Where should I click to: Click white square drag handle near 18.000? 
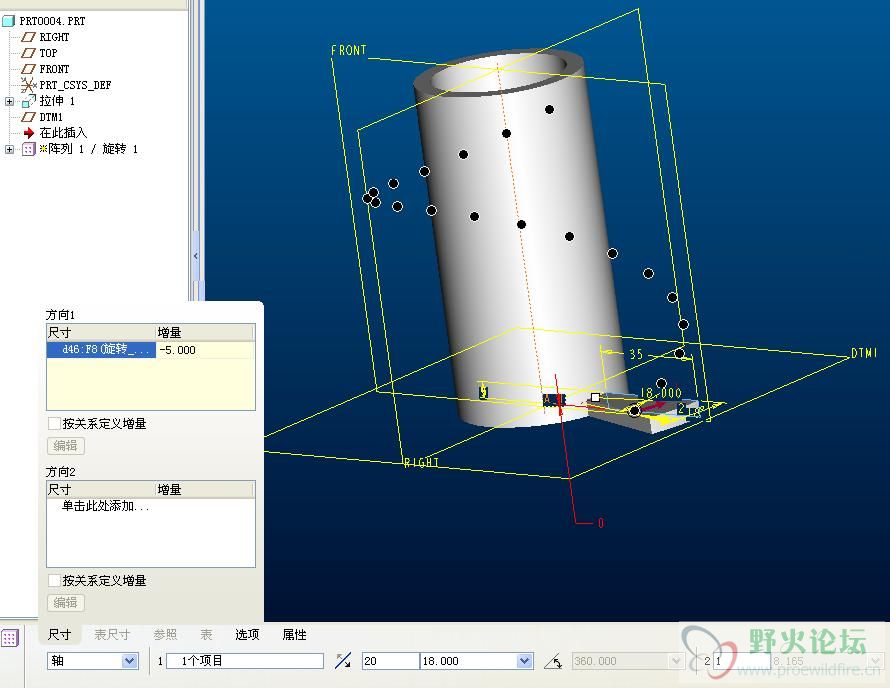point(595,397)
